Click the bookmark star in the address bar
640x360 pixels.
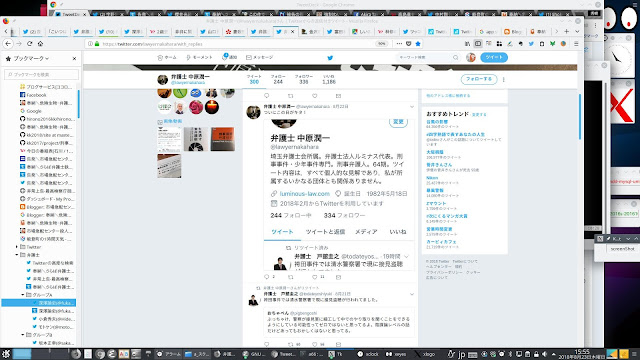click(418, 44)
